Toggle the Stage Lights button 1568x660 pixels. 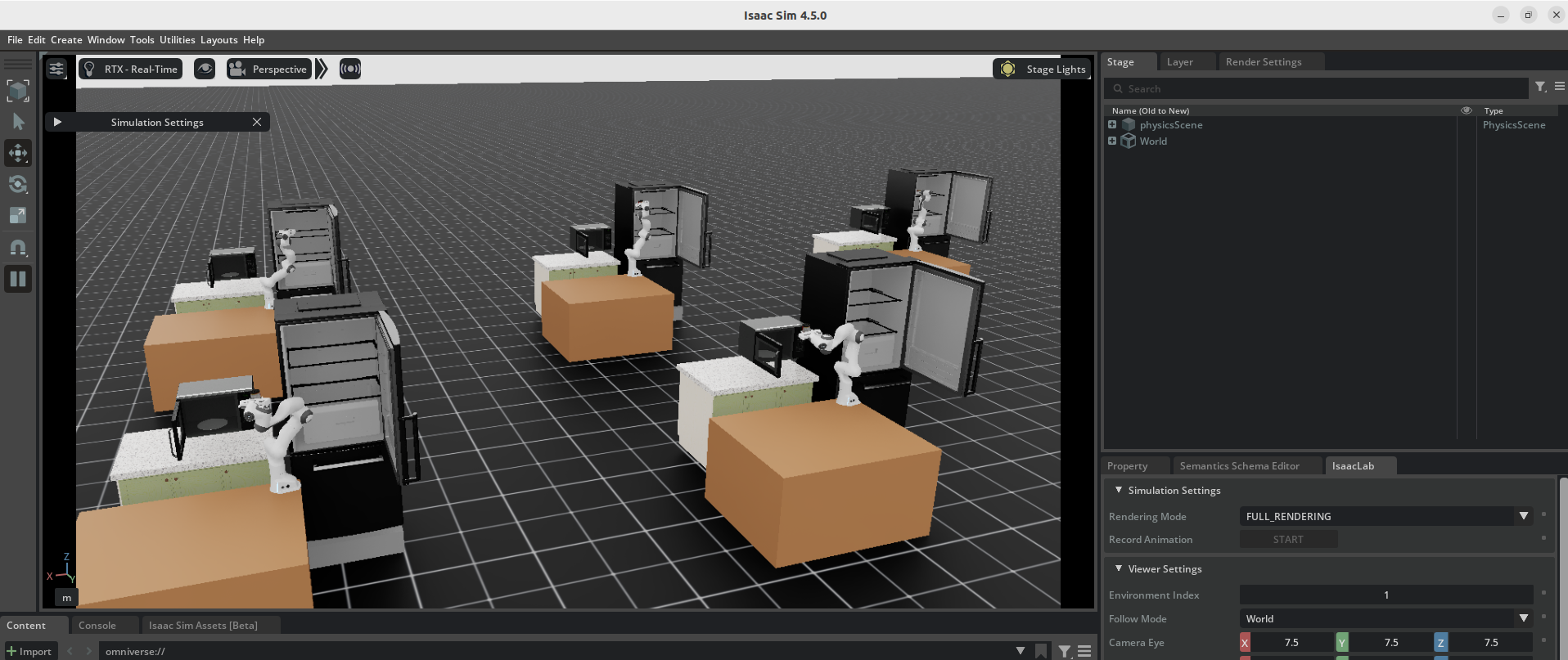pos(1043,69)
